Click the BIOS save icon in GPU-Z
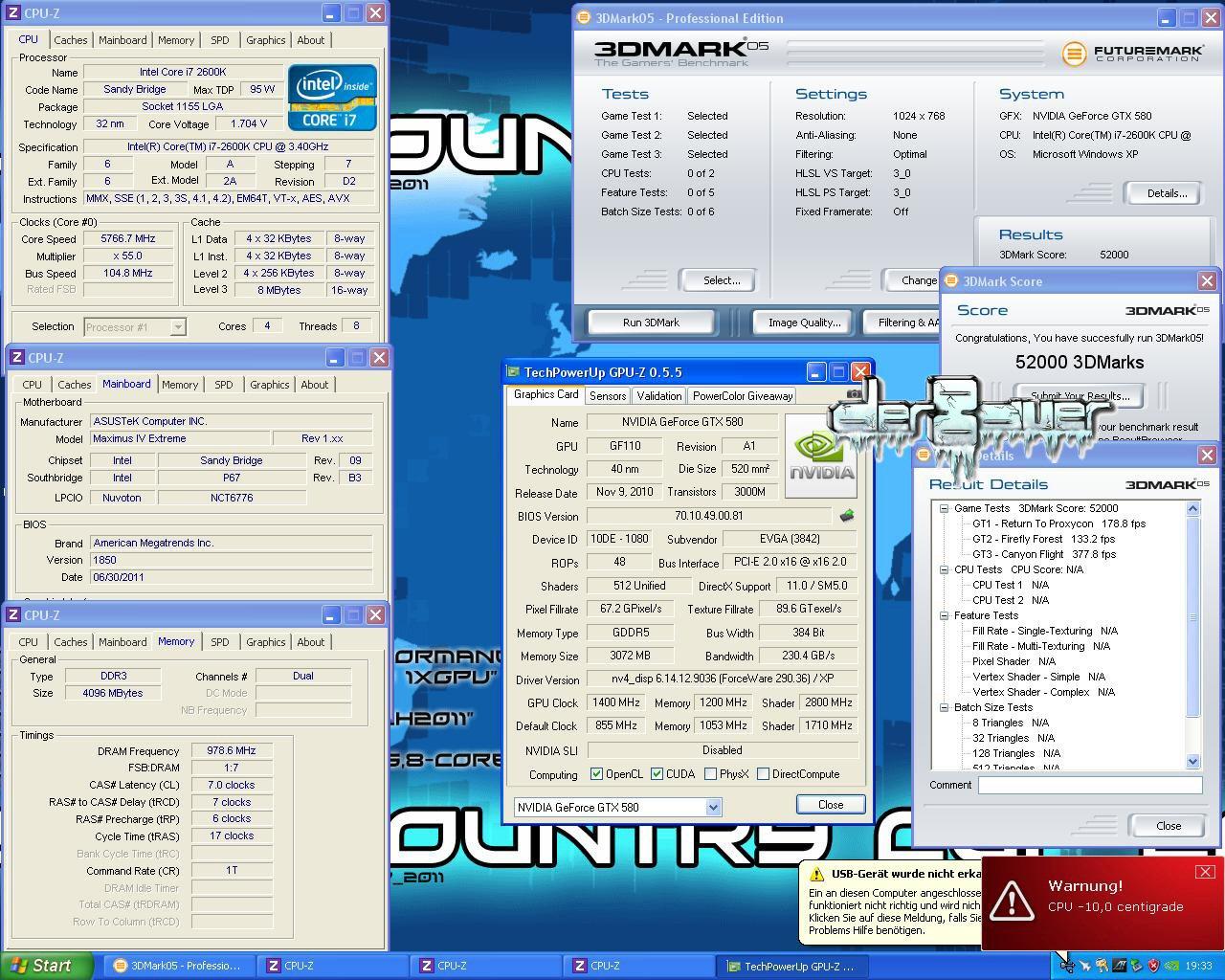The image size is (1225, 980). (x=846, y=516)
